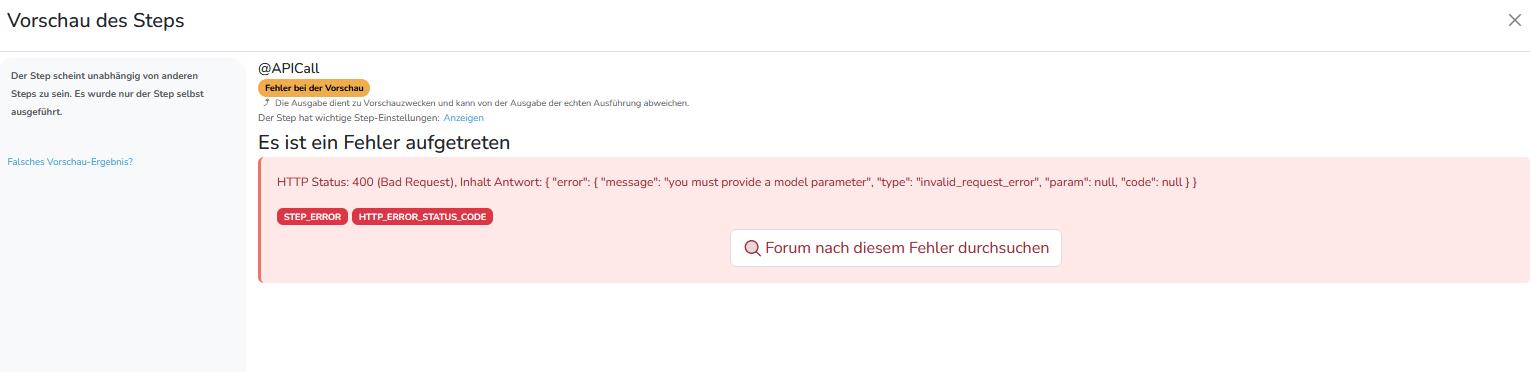1530x372 pixels.
Task: Open the Falsches Vorschau-Ergebnis? link
Action: coord(70,162)
